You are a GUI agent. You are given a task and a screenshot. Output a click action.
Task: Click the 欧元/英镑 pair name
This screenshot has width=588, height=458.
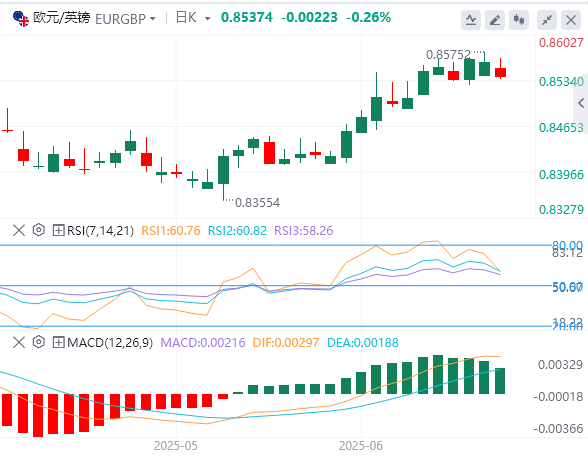coord(62,18)
